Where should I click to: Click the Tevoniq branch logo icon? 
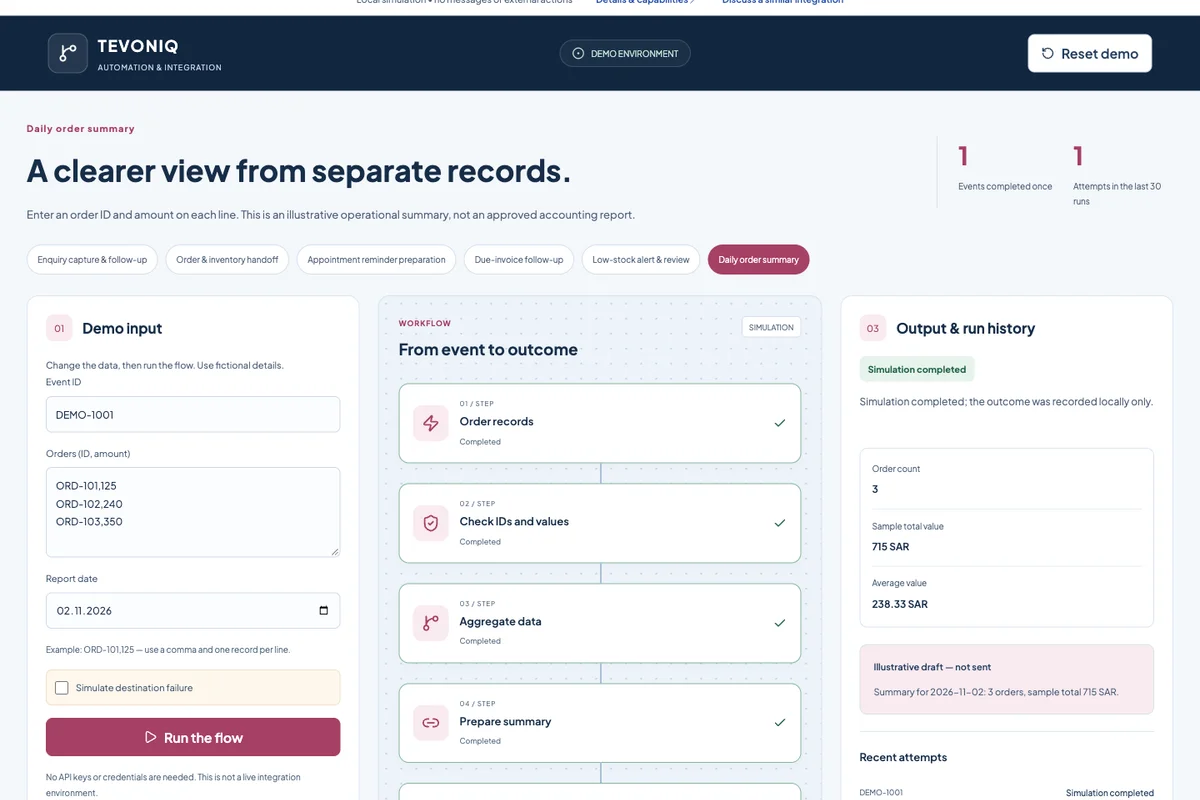click(x=68, y=53)
